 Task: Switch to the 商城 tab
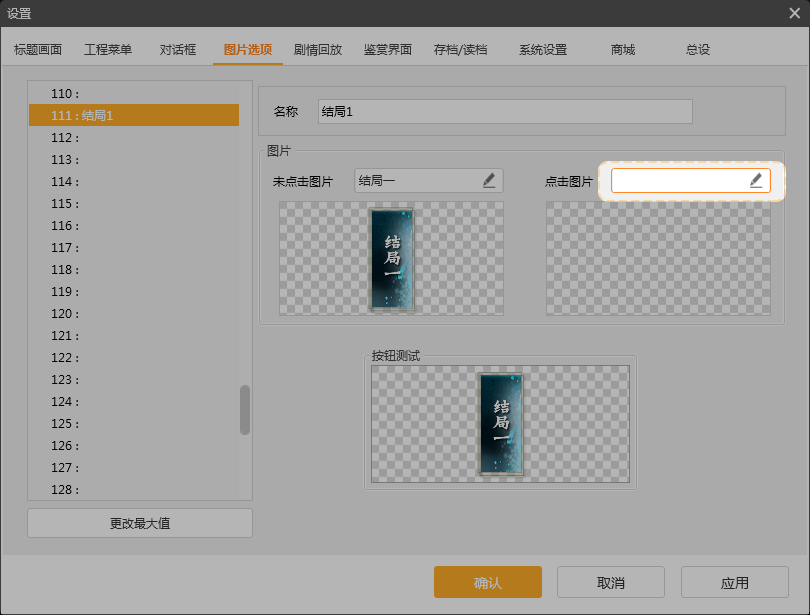(622, 48)
